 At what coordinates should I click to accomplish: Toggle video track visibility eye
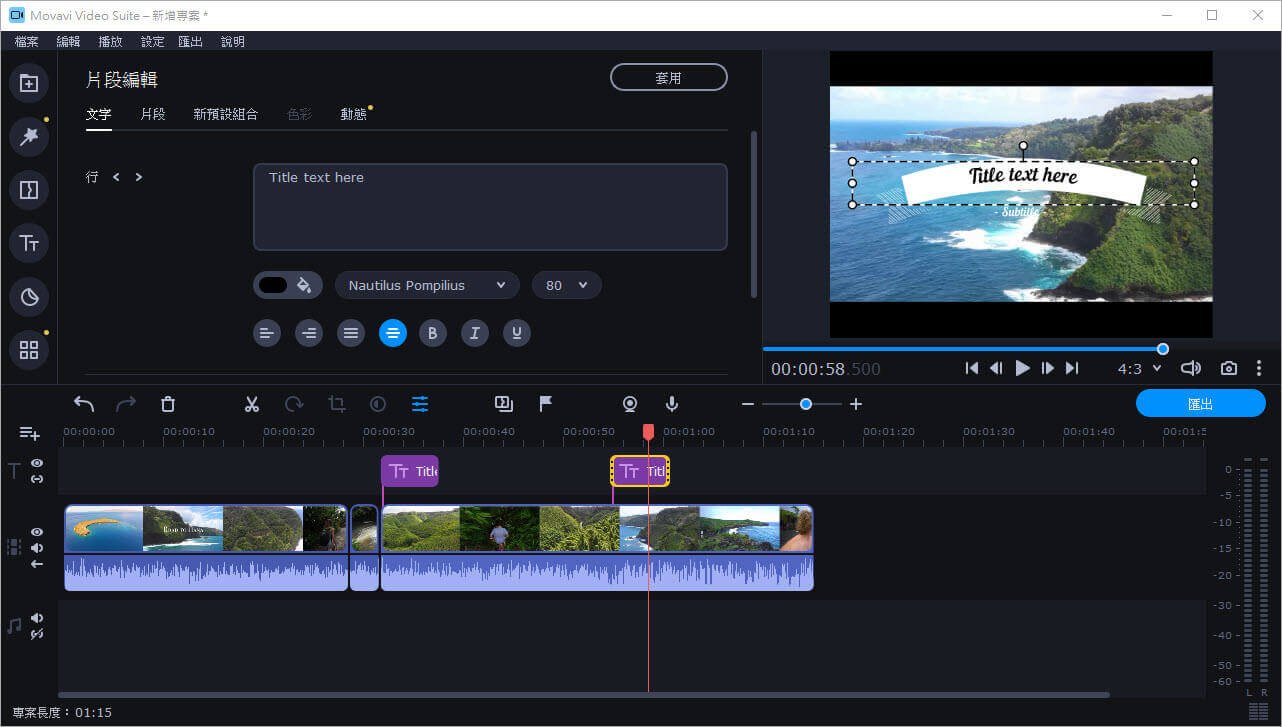pyautogui.click(x=37, y=532)
